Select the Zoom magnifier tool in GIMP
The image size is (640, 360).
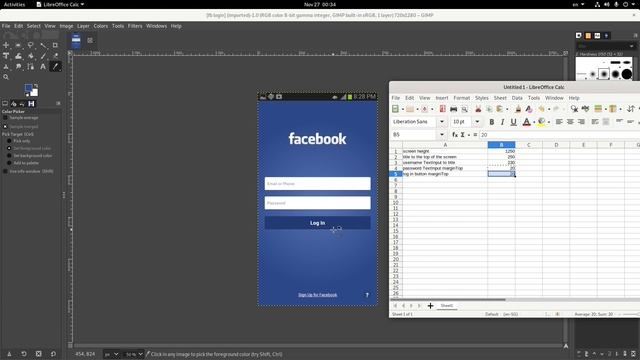point(6,77)
